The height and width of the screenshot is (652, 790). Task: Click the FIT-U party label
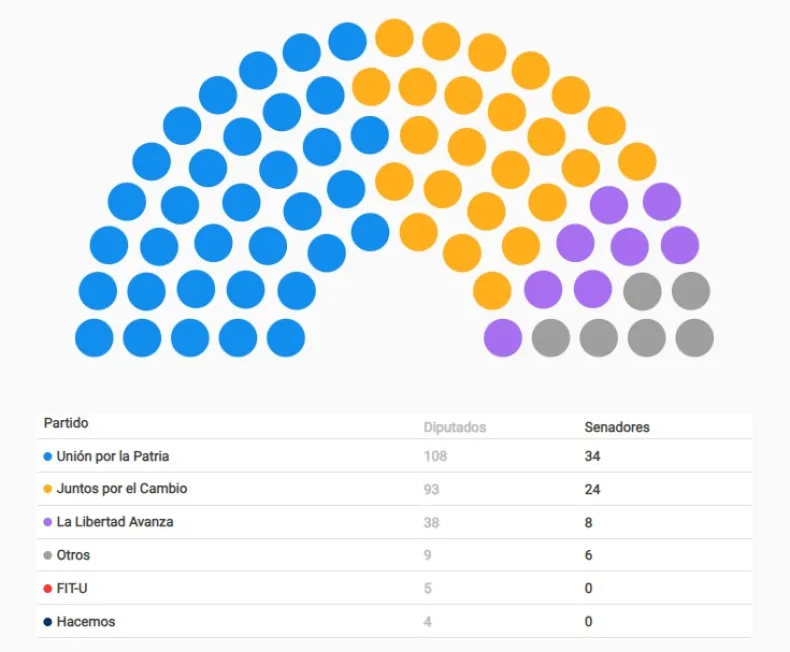tap(72, 588)
